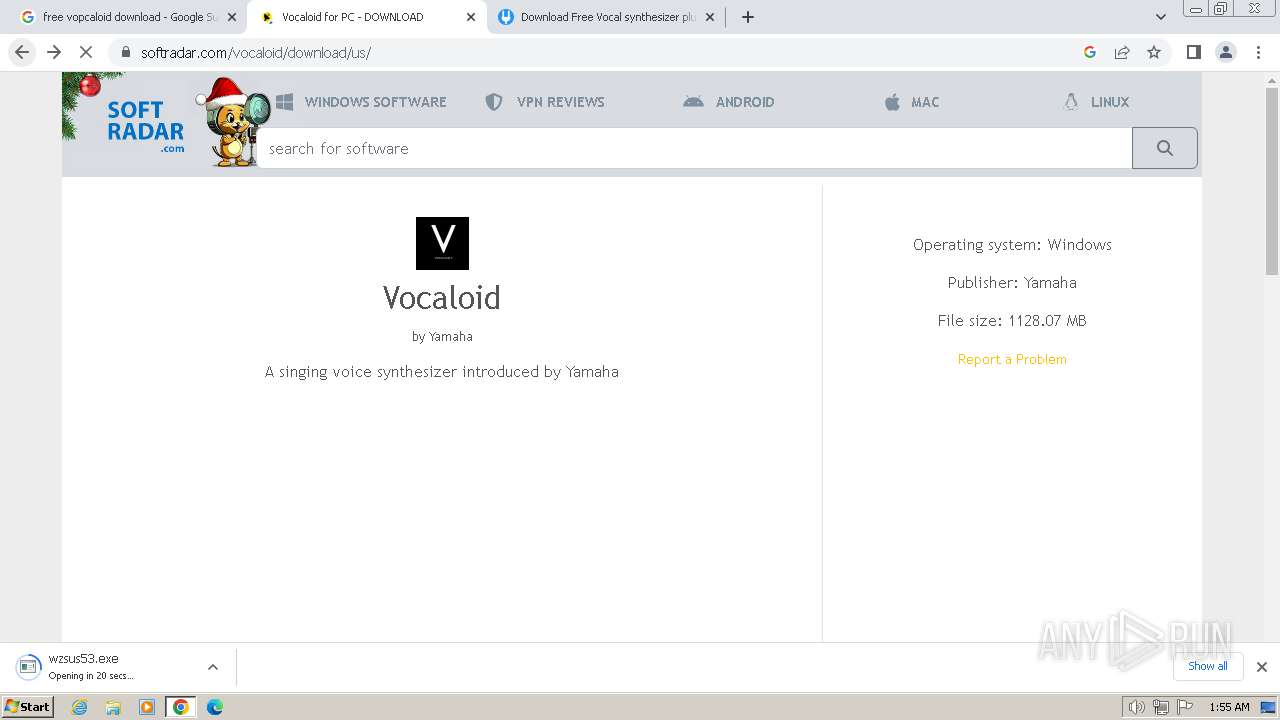Launch Internet Explorer from taskbar
This screenshot has width=1280, height=720.
click(80, 707)
